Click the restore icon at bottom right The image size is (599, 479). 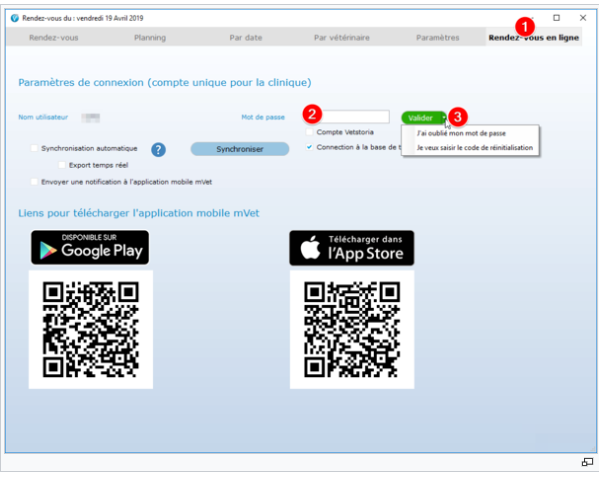click(587, 462)
